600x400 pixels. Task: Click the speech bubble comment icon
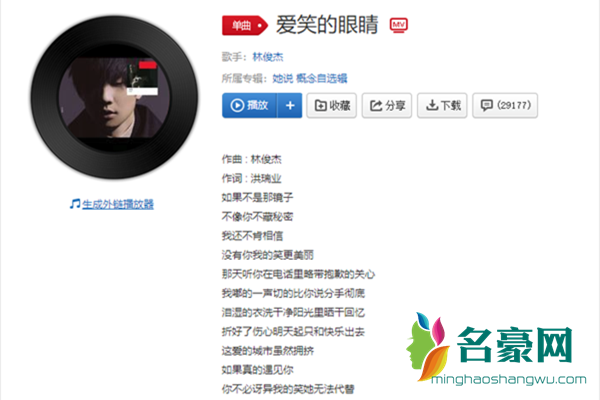point(486,105)
